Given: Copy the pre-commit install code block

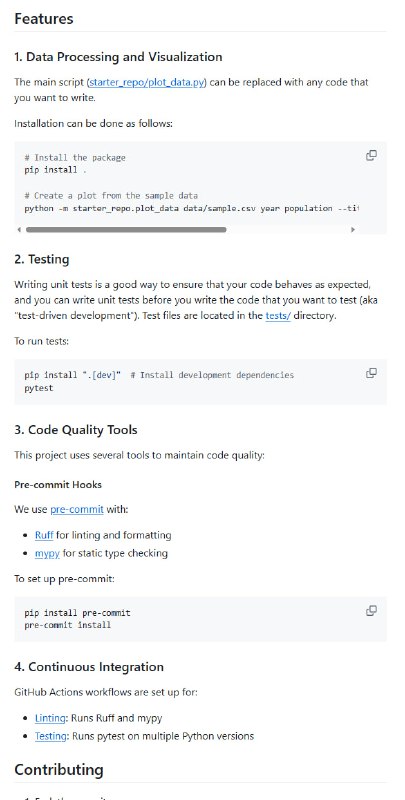Looking at the screenshot, I should pyautogui.click(x=371, y=610).
